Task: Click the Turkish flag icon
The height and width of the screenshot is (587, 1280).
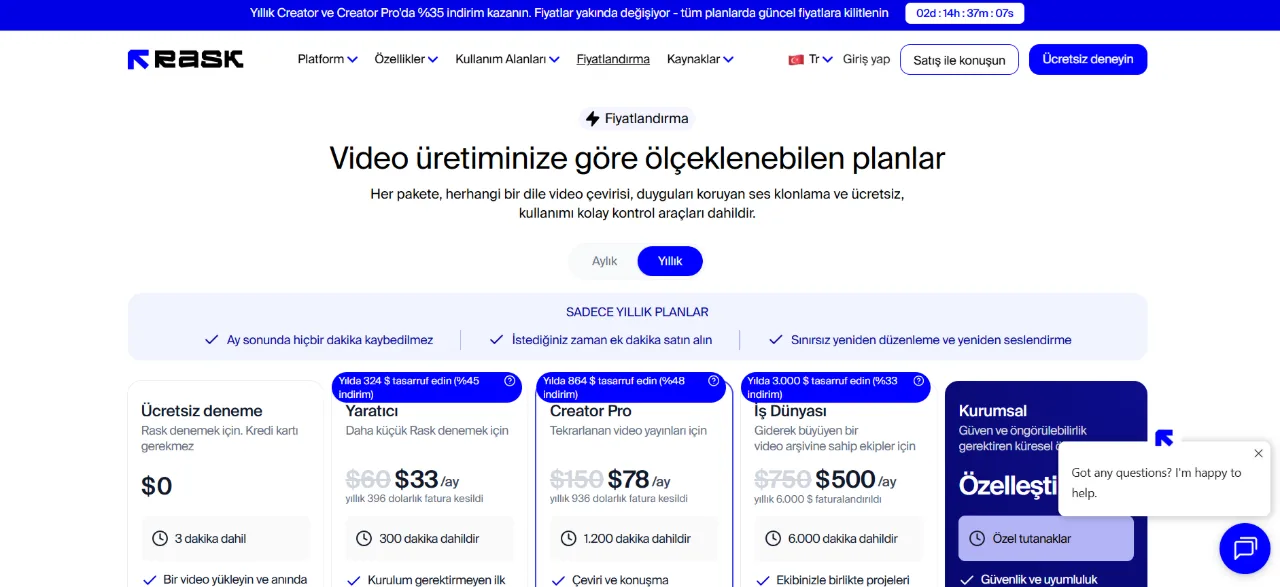Action: pyautogui.click(x=796, y=60)
